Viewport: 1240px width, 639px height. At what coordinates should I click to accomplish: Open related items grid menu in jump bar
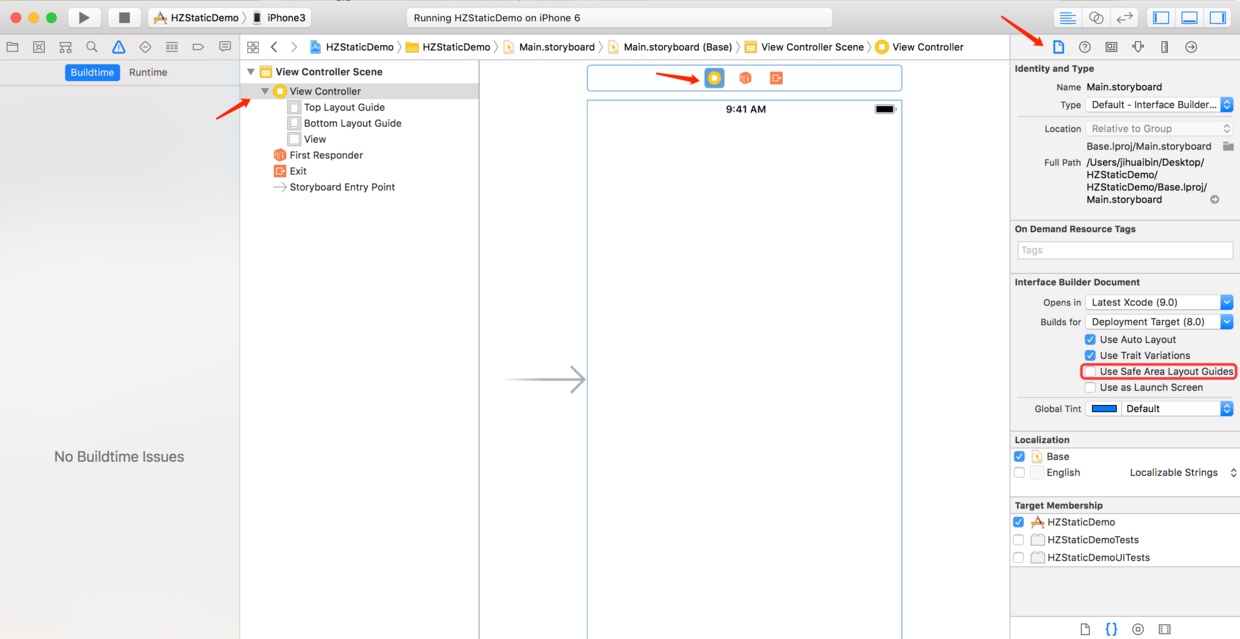(x=253, y=47)
